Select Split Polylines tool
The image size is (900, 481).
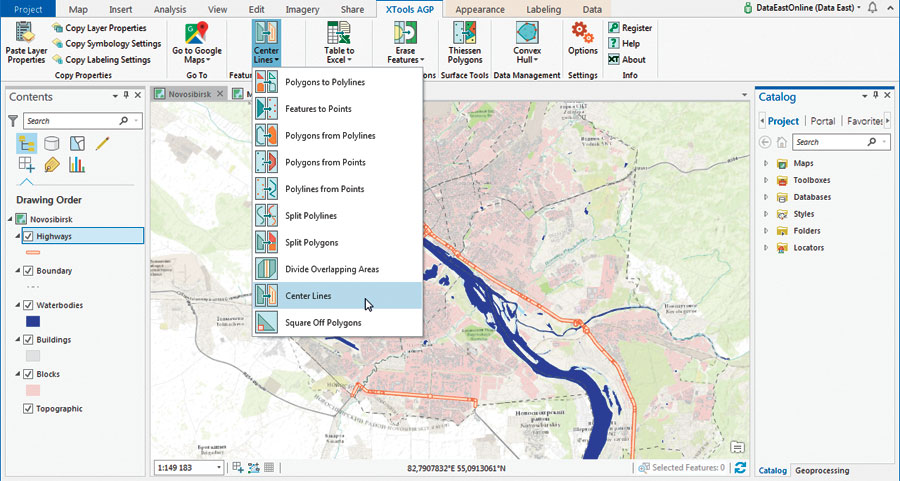[338, 216]
